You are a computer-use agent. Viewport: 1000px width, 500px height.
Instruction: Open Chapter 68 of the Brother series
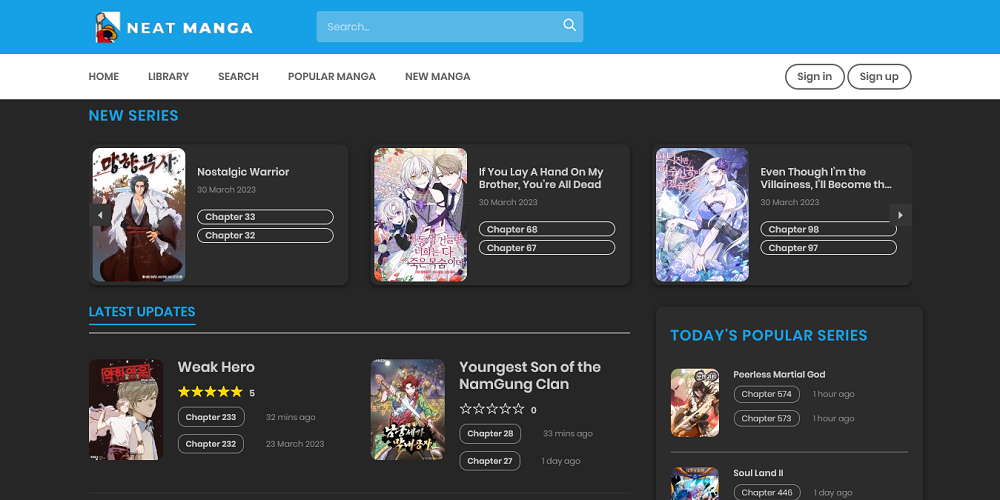tap(547, 229)
